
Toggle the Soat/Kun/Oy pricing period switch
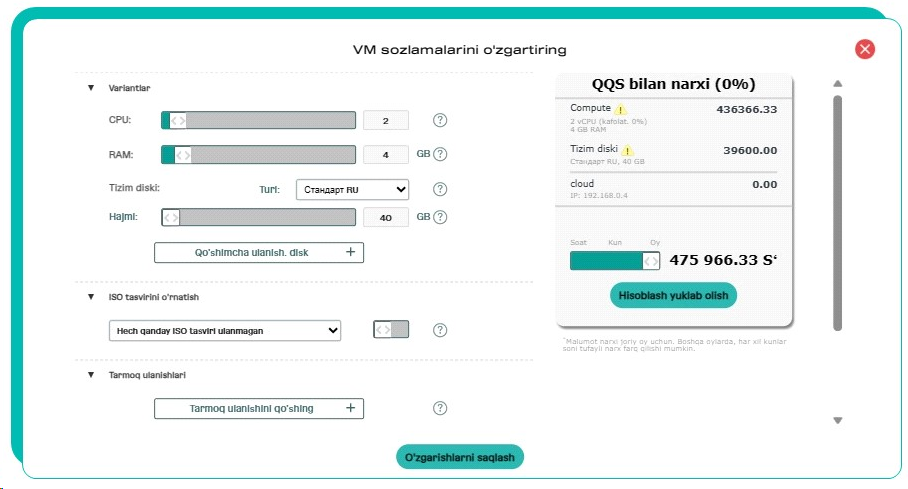(615, 261)
